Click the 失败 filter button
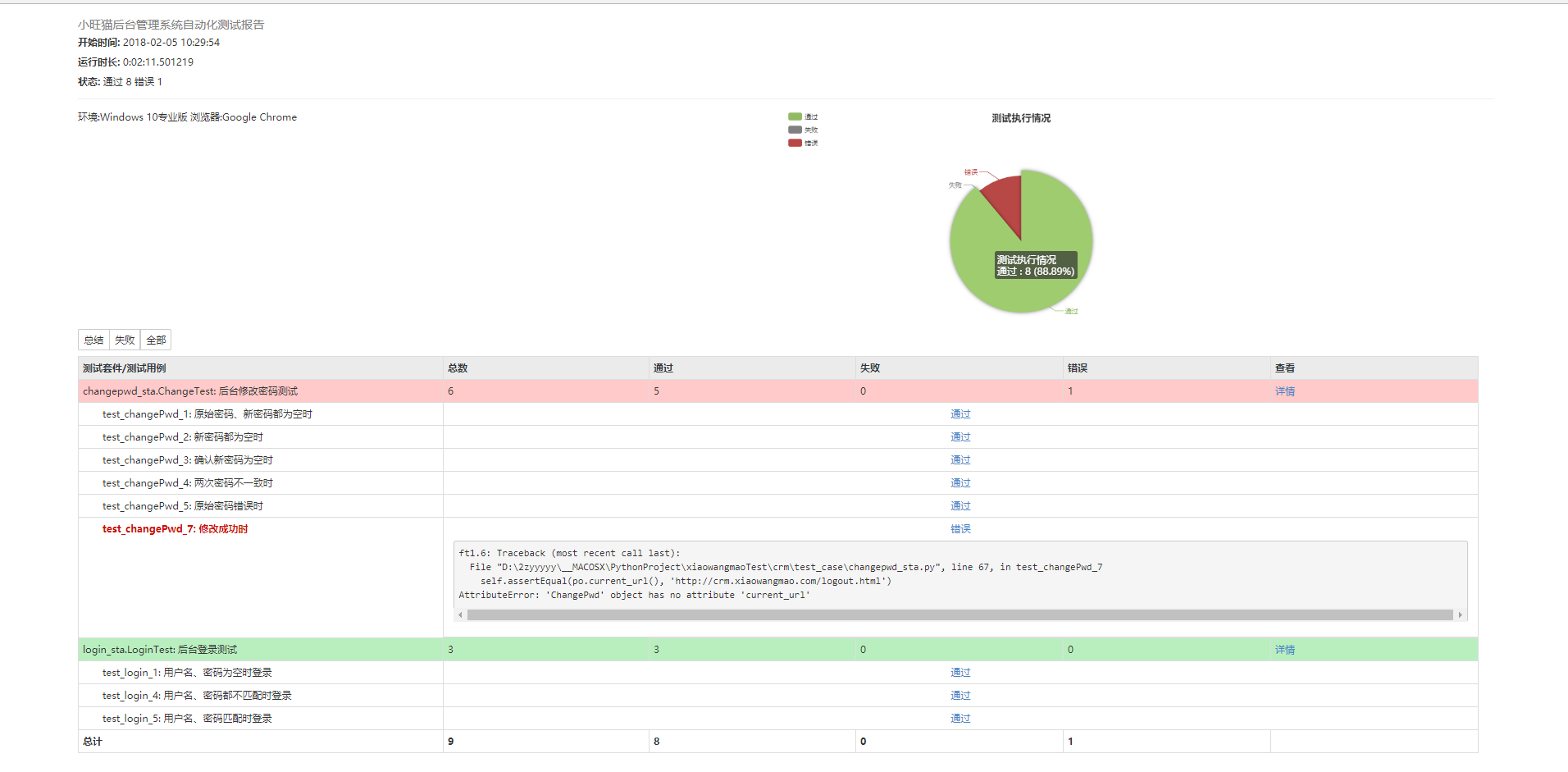 (x=125, y=340)
